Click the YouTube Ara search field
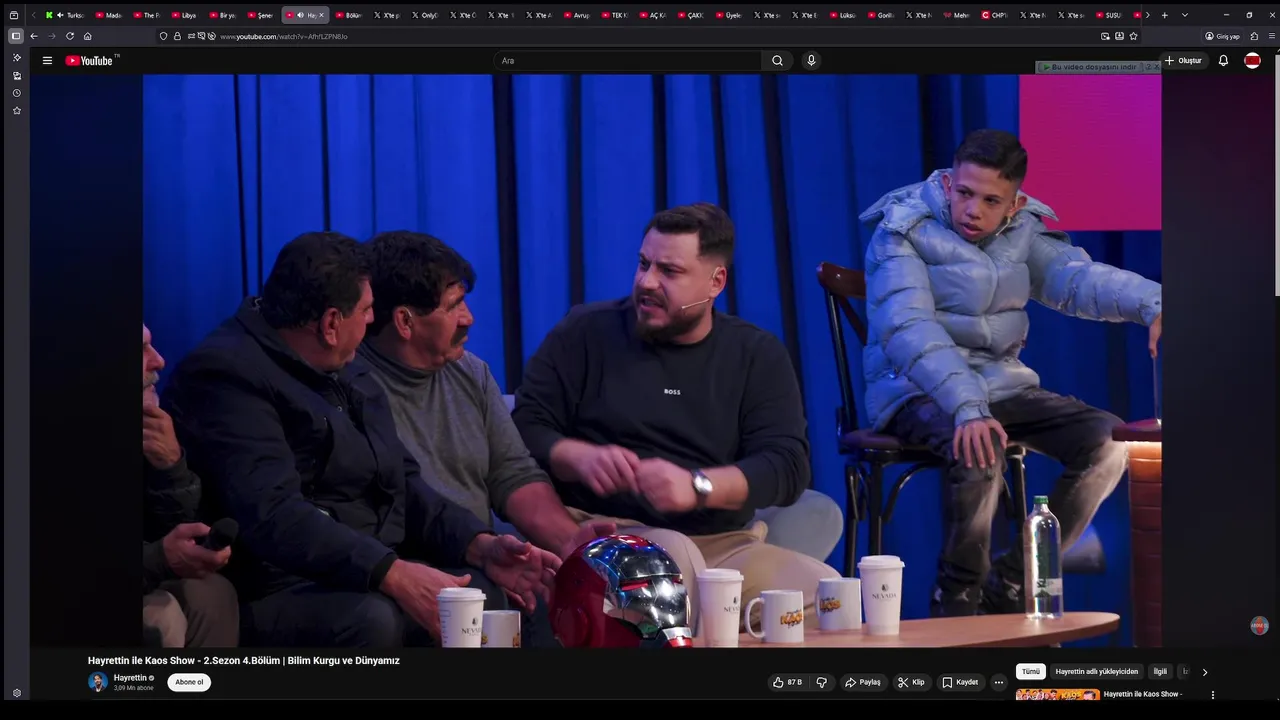The image size is (1280, 720). pos(628,60)
